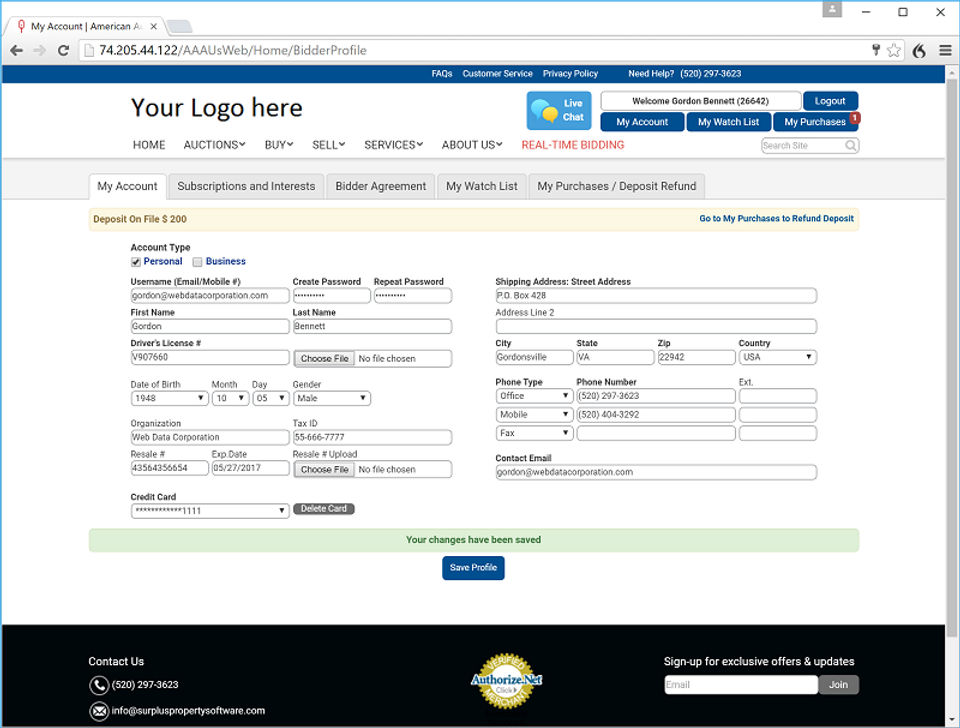Screen dimensions: 960x728
Task: Go to HOME in navigation
Action: point(149,145)
